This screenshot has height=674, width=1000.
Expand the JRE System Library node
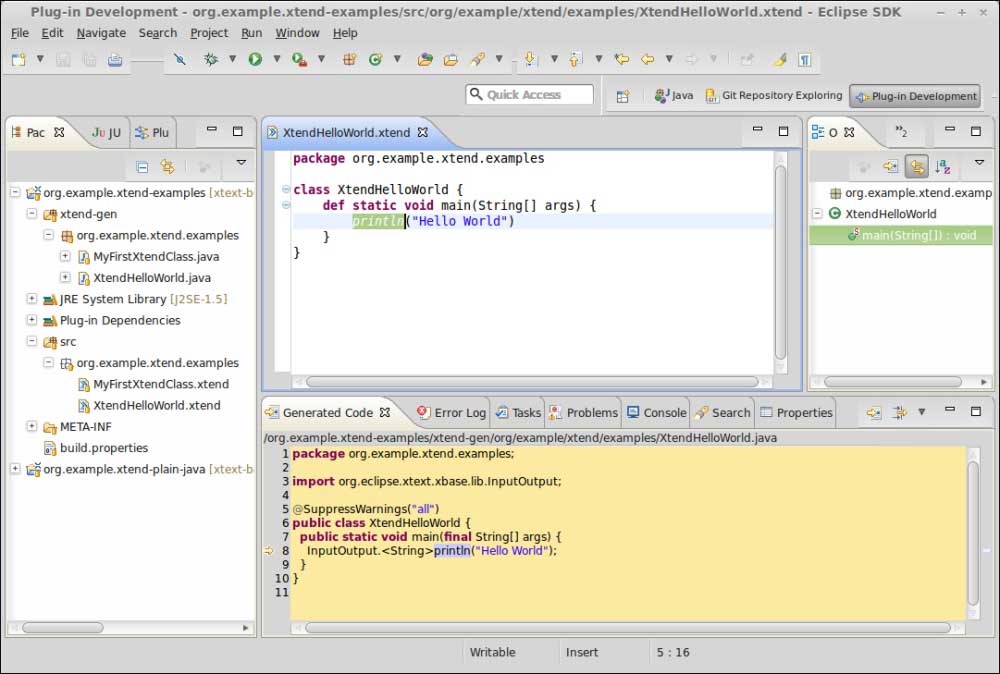coord(32,299)
